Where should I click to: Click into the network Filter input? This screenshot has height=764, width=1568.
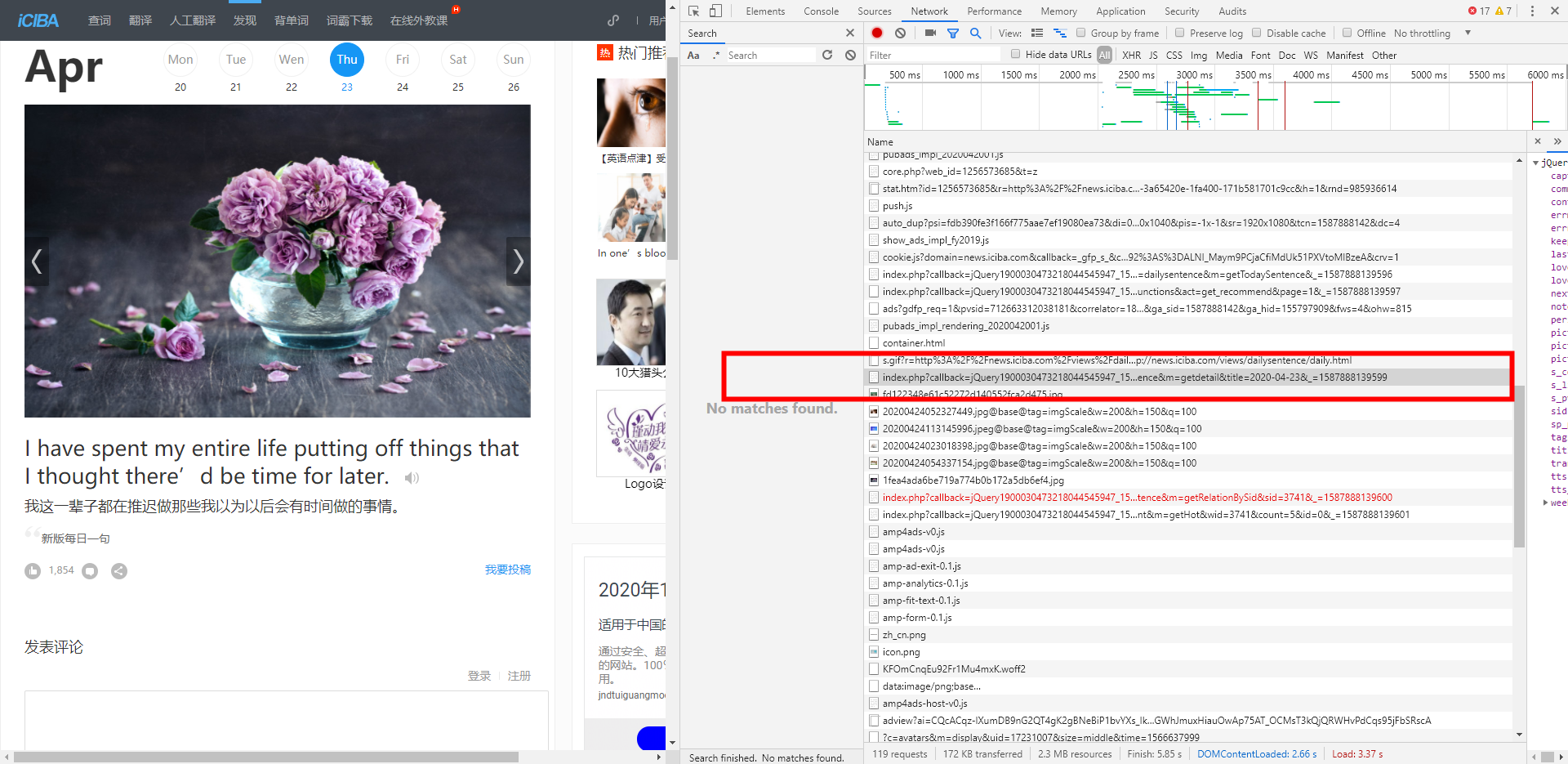pyautogui.click(x=933, y=55)
